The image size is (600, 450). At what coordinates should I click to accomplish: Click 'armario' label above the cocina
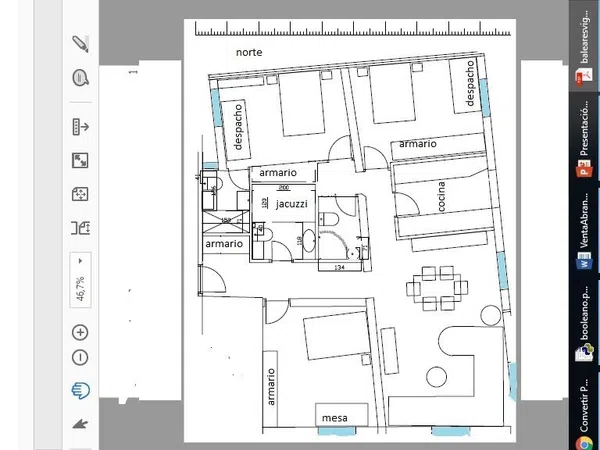(x=417, y=144)
